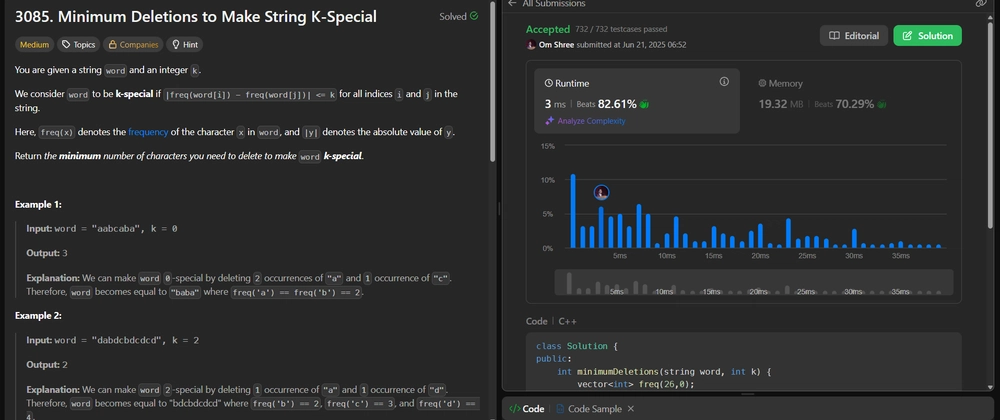Copy the submission link icon
The height and width of the screenshot is (420, 1000).
(x=981, y=3)
